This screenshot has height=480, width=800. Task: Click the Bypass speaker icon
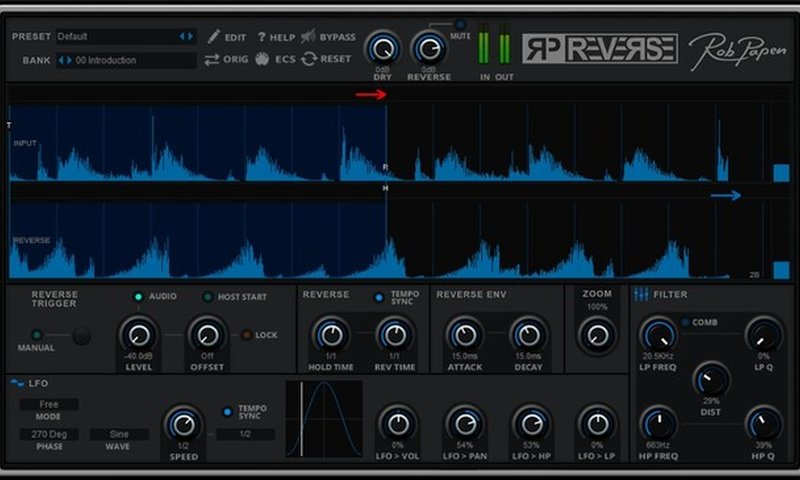(x=308, y=37)
